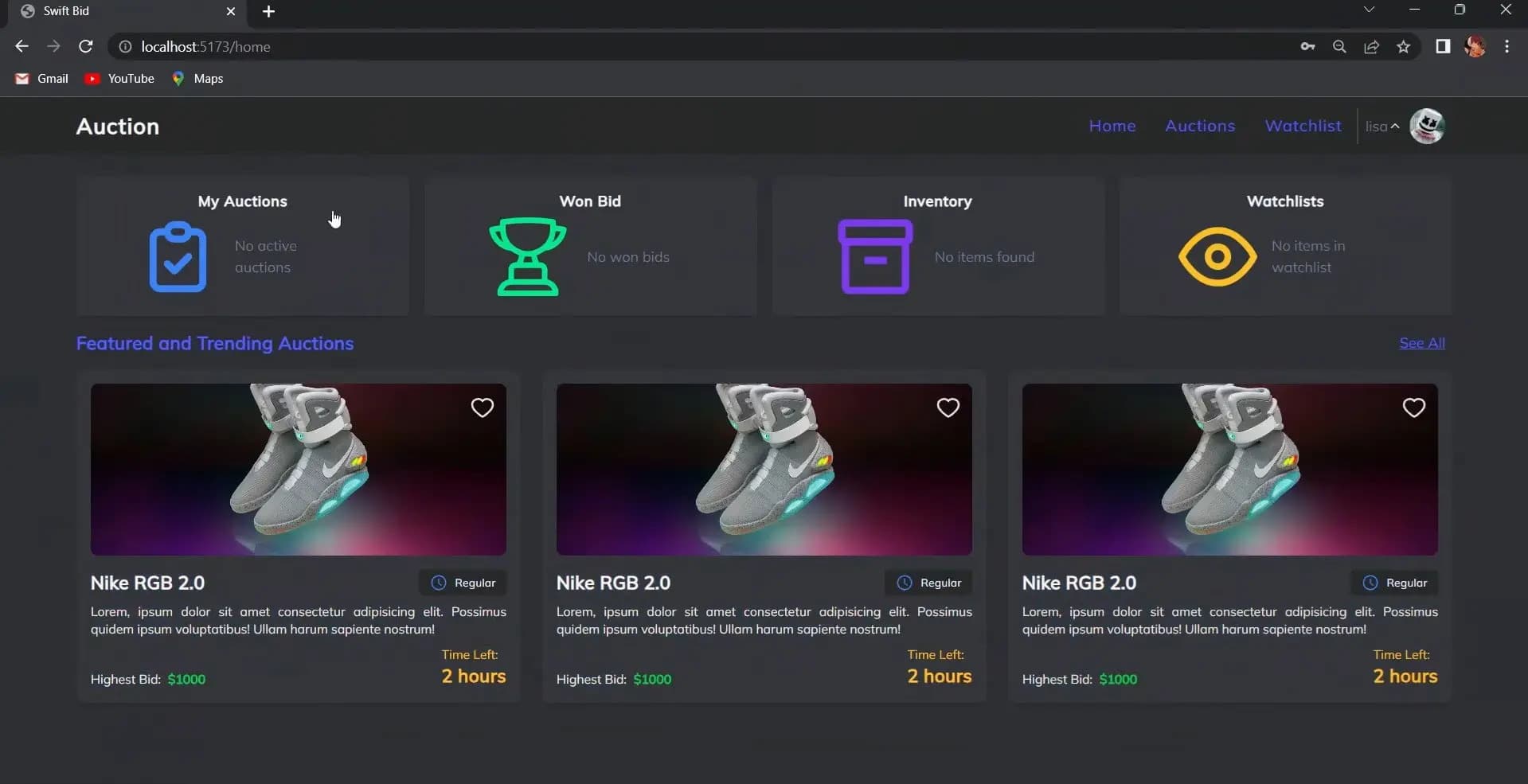The width and height of the screenshot is (1528, 784).
Task: Click the third card's $1000 highest bid
Action: [x=1118, y=679]
